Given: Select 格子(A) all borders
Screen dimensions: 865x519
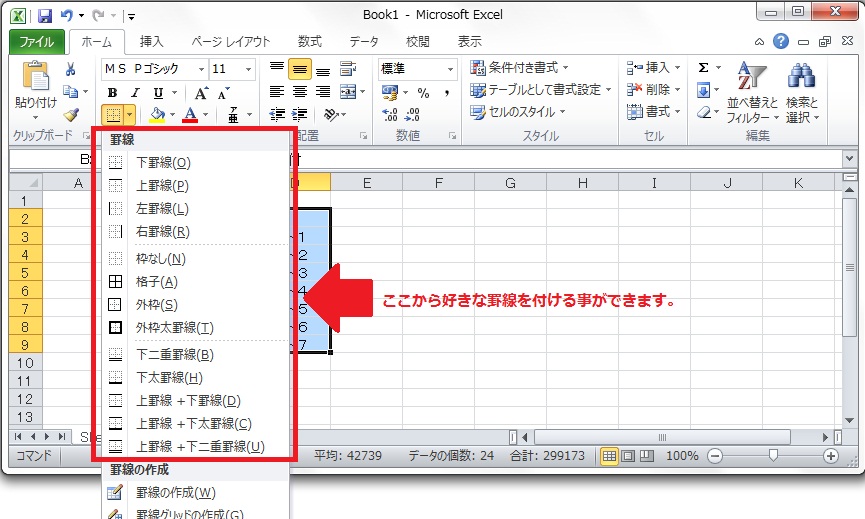Looking at the screenshot, I should click(196, 282).
